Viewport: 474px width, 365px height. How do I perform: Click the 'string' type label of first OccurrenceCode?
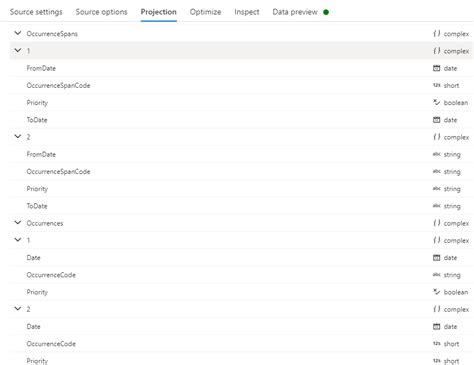(452, 275)
